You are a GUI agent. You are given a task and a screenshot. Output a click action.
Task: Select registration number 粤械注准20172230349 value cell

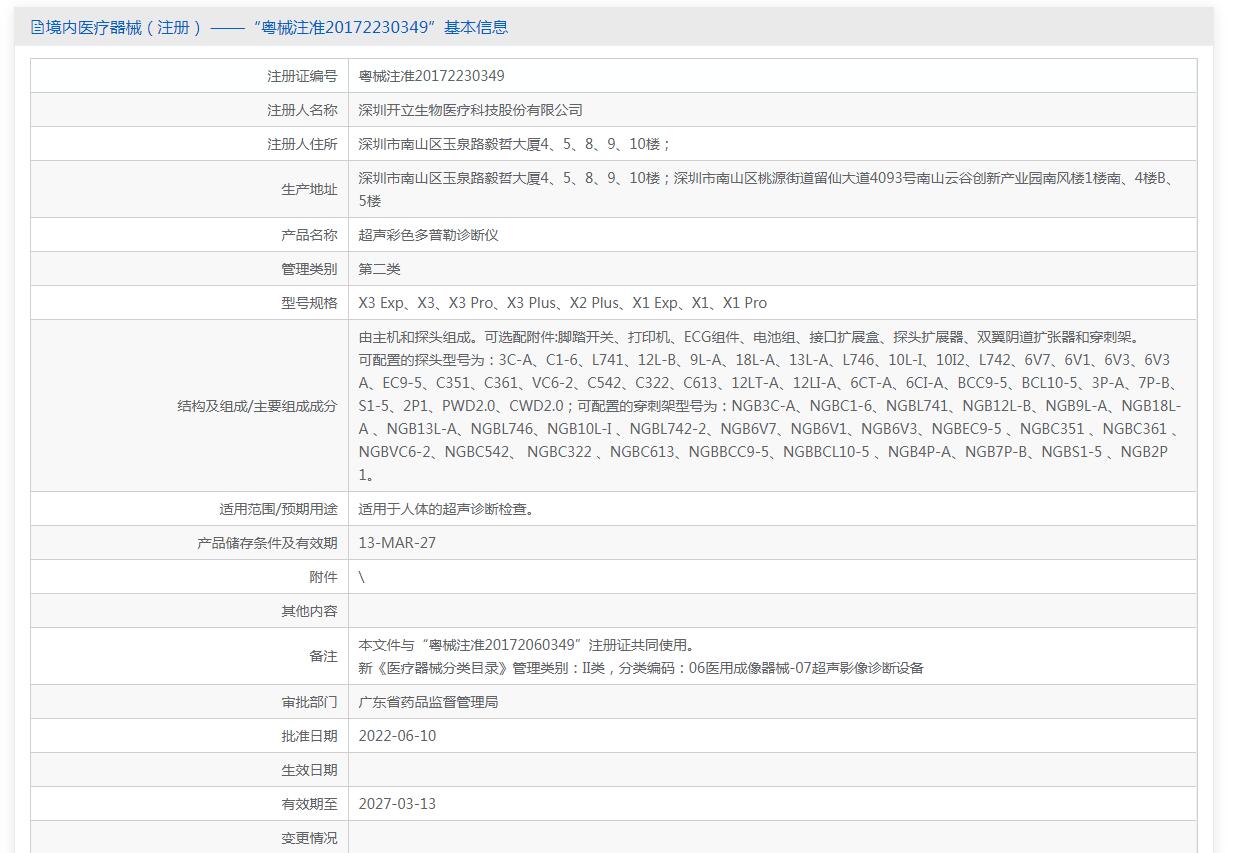coord(772,76)
